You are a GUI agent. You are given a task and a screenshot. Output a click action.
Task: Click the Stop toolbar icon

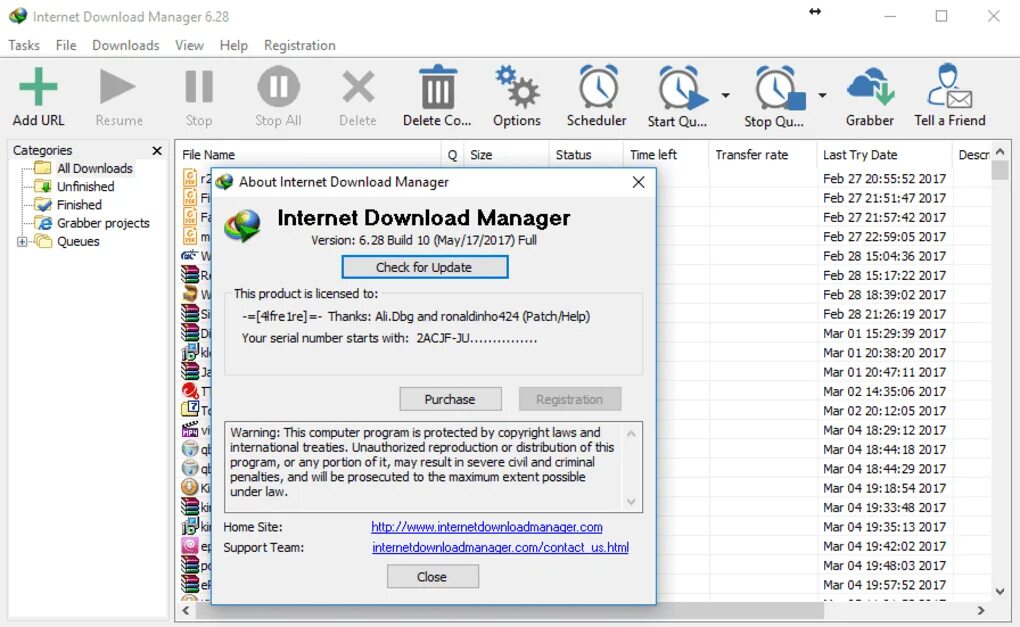point(199,87)
